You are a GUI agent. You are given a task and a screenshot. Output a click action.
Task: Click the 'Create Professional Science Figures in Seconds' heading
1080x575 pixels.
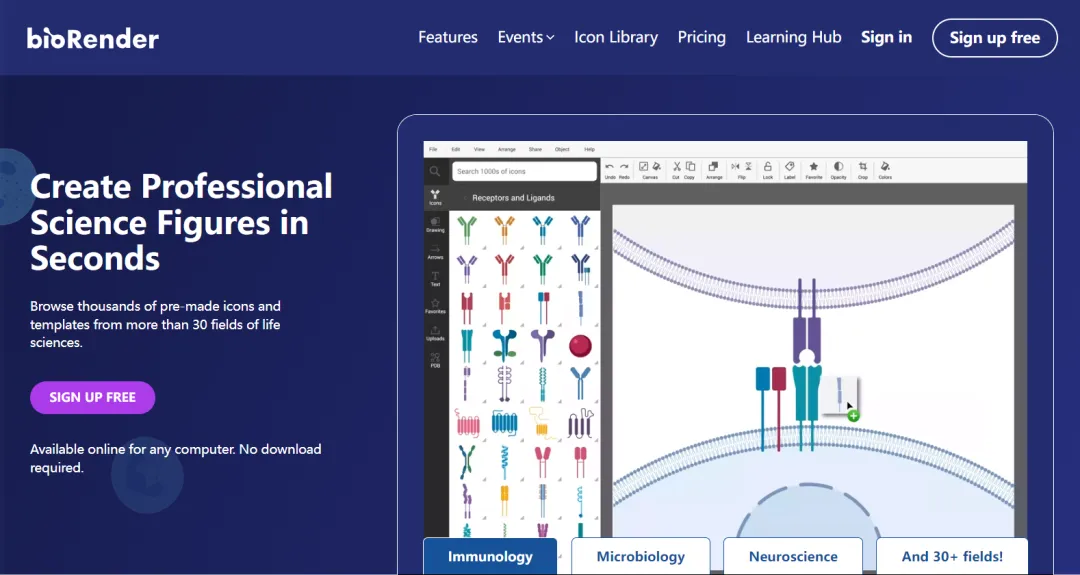coord(181,222)
